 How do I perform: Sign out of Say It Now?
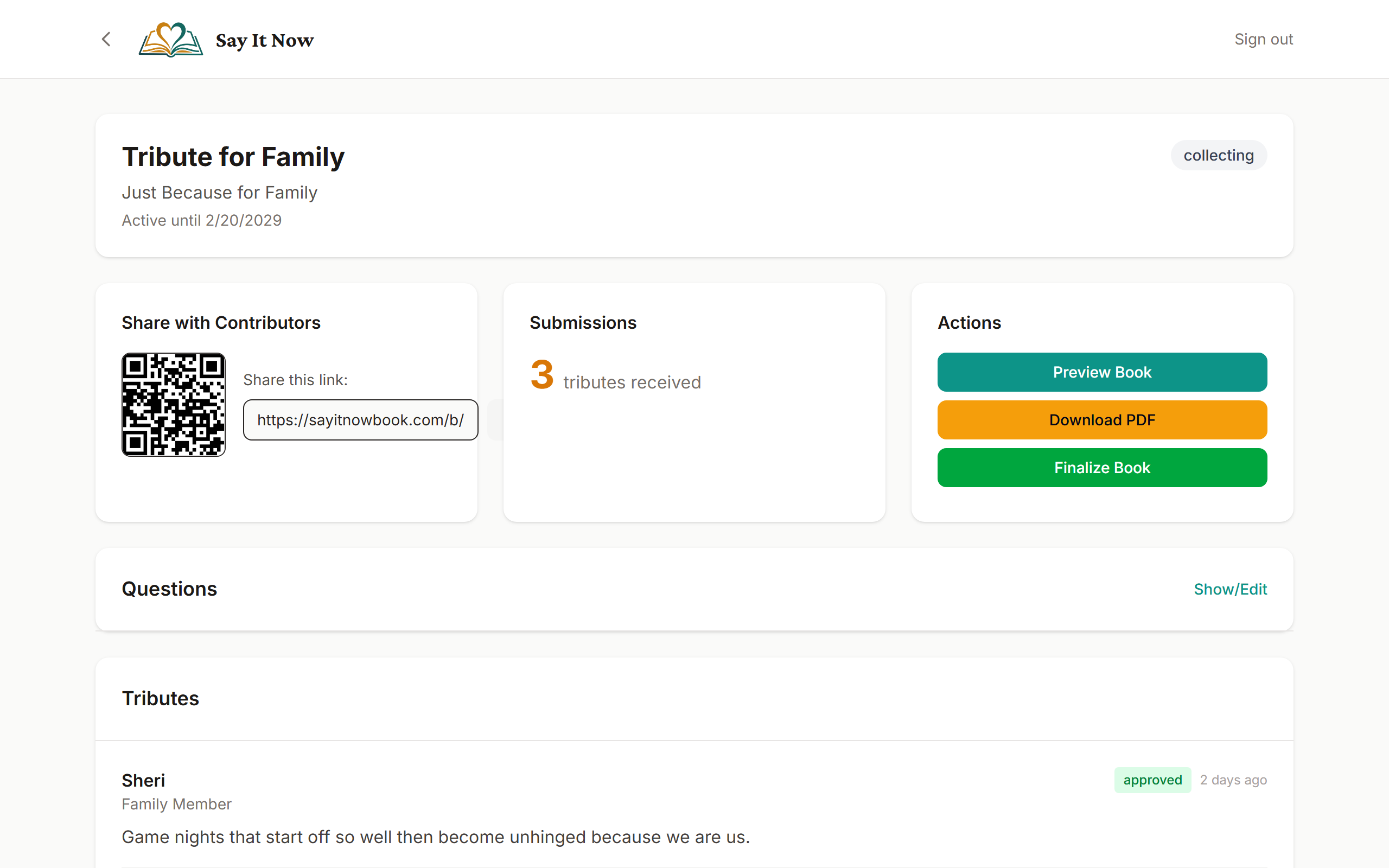[1264, 39]
